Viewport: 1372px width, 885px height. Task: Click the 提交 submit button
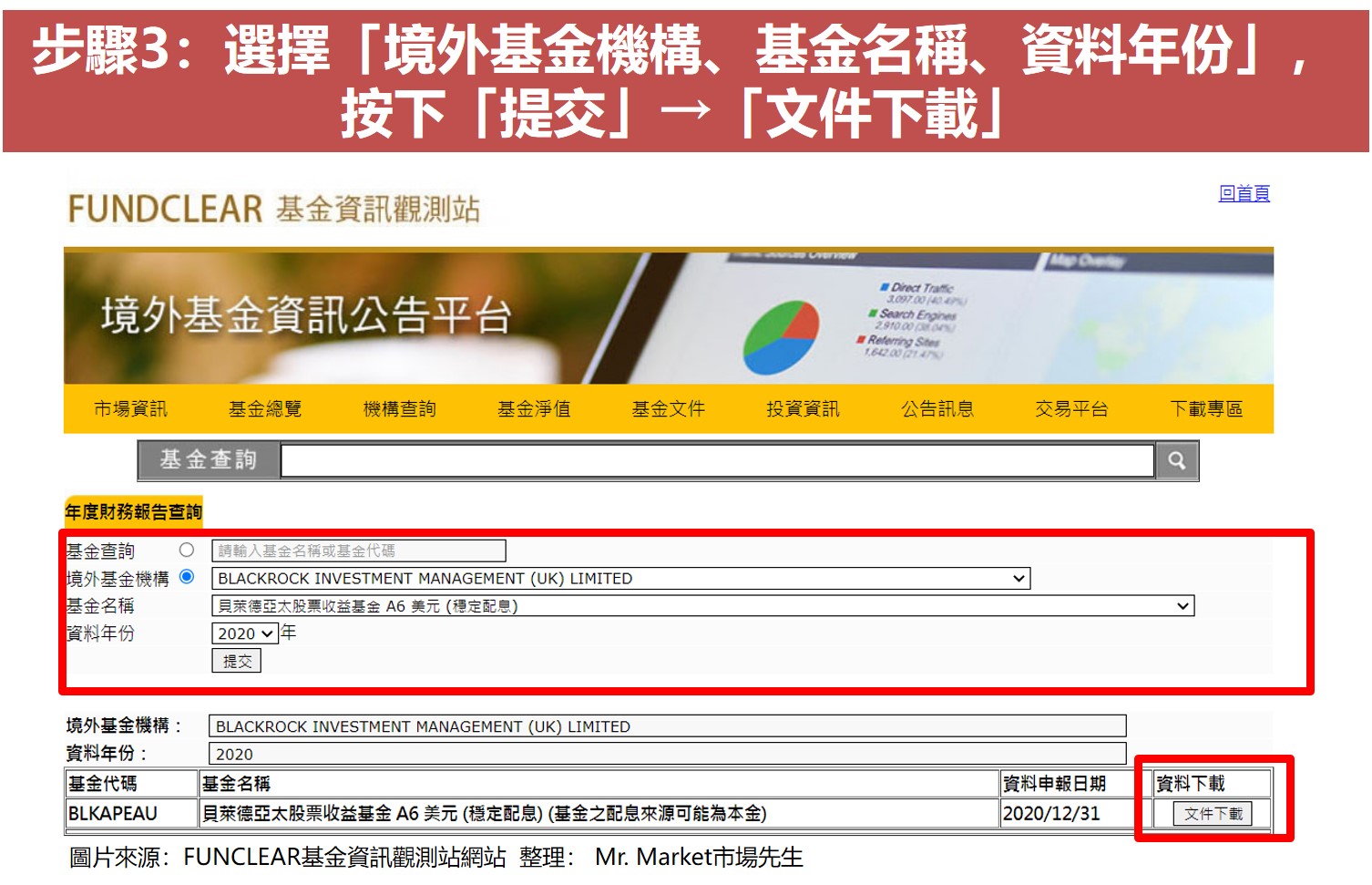237,662
